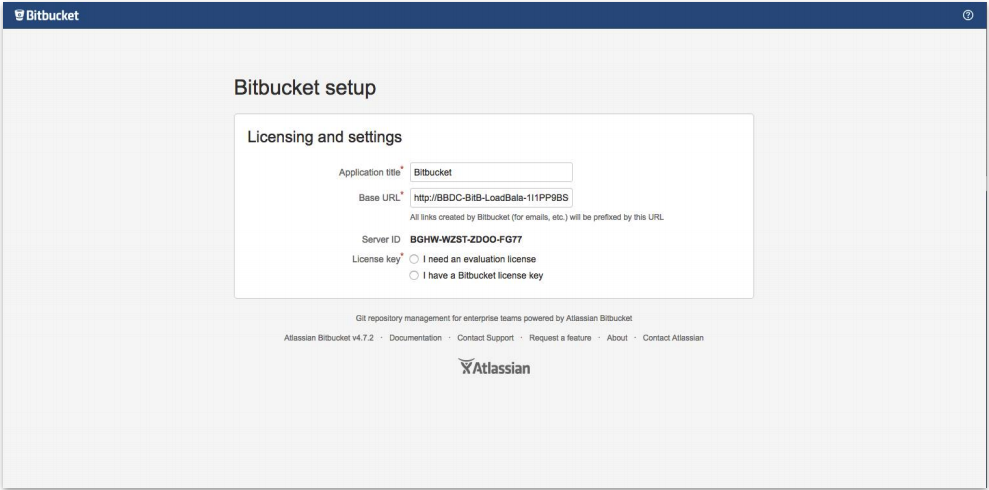The height and width of the screenshot is (490, 989).
Task: Click inside the Base URL text field
Action: (x=491, y=197)
